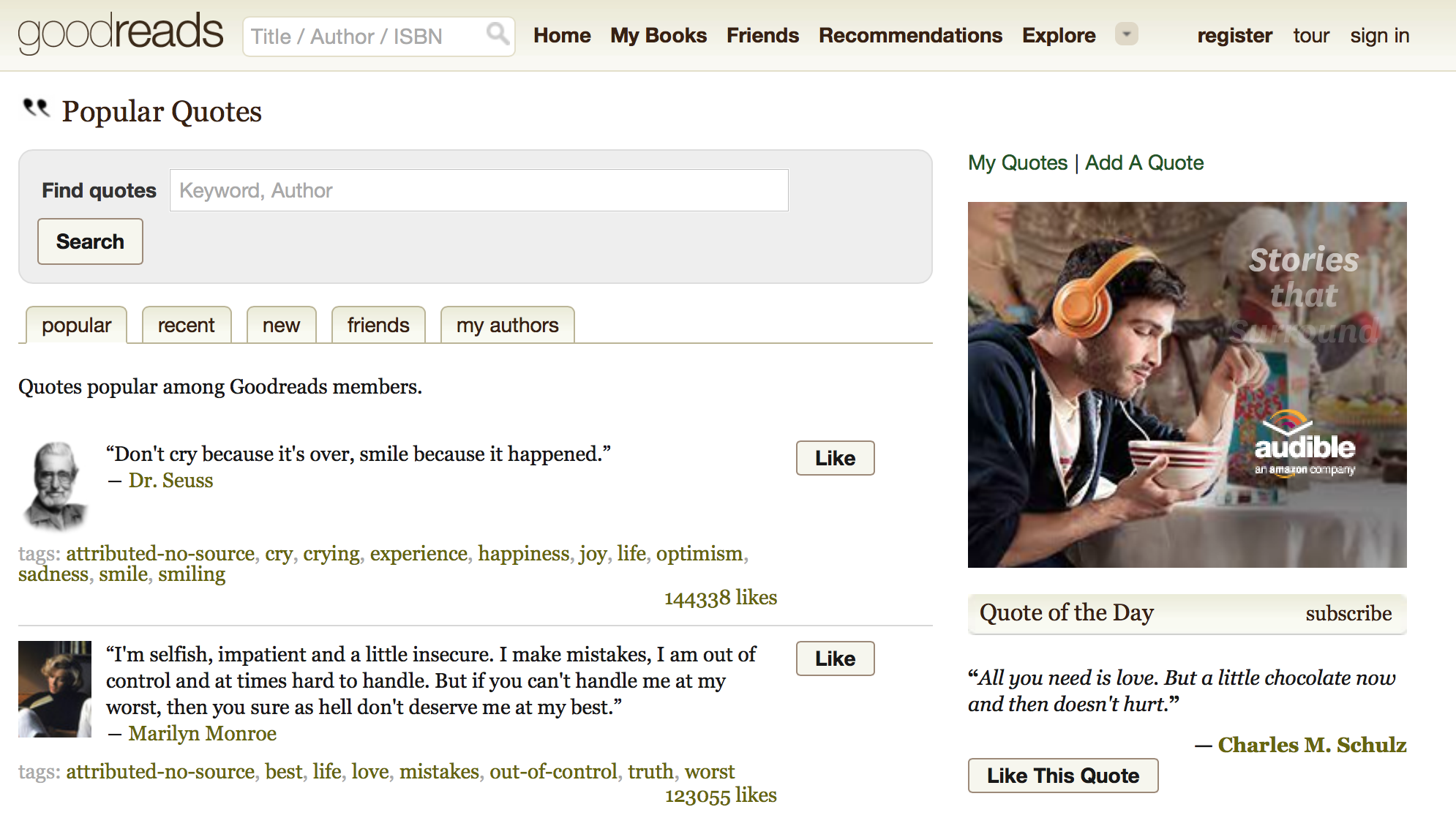Click Dr. Seuss portrait thumbnail

55,485
